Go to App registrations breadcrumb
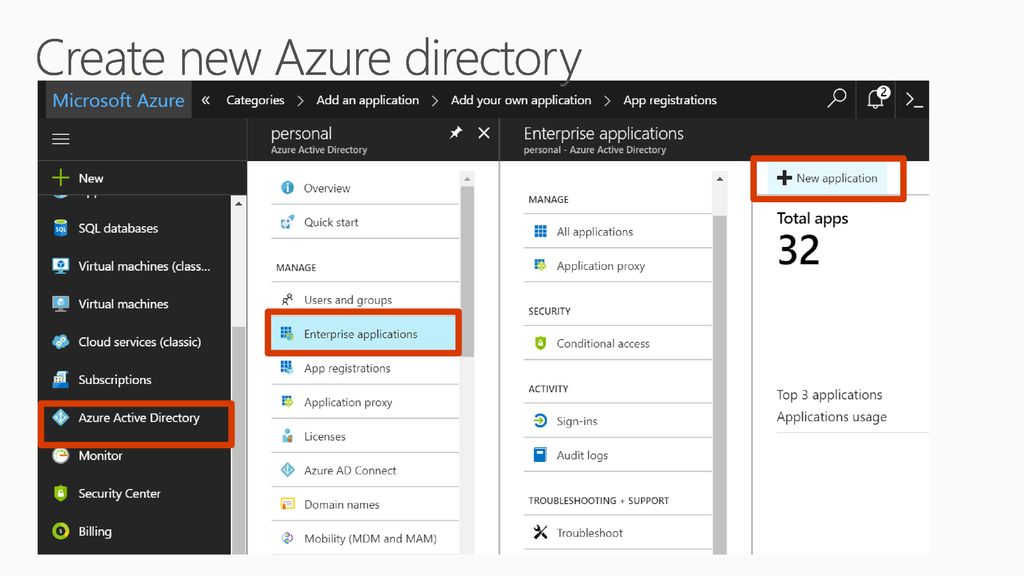 (x=670, y=100)
